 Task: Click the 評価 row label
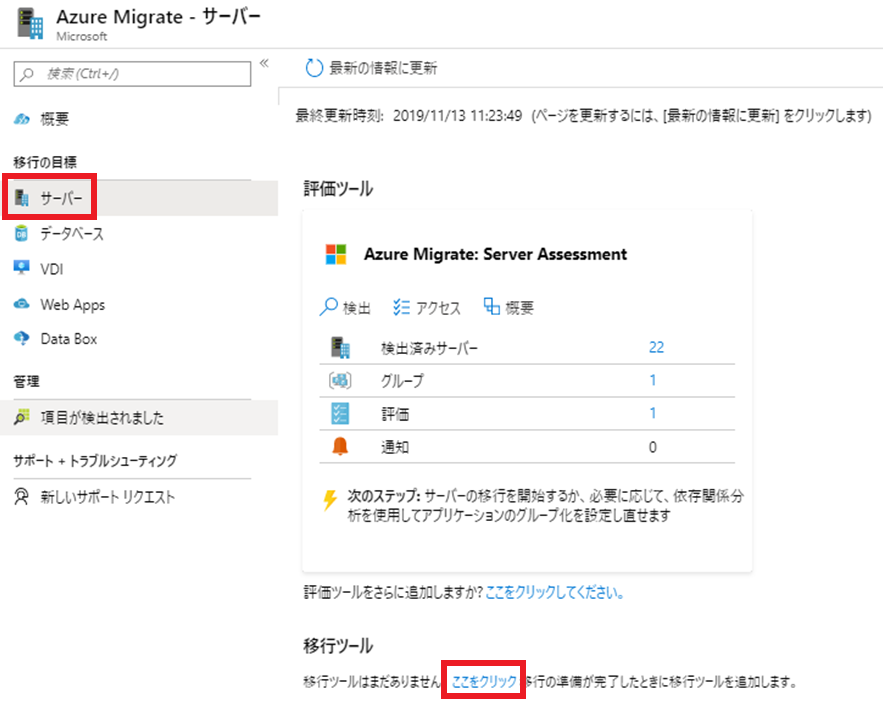[x=395, y=415]
